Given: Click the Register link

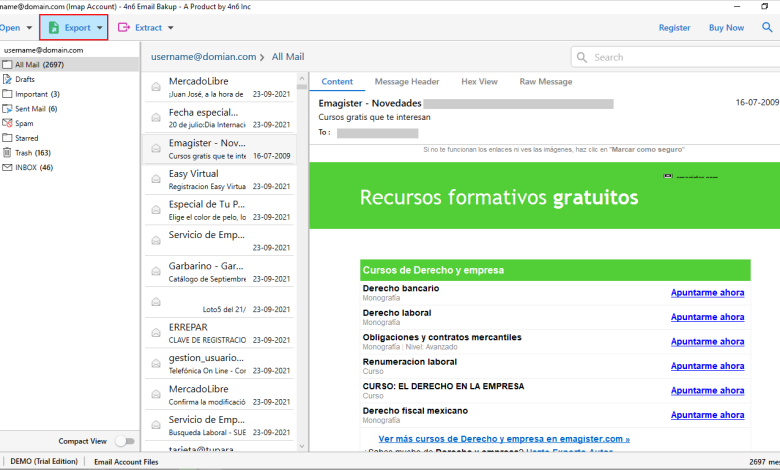Looking at the screenshot, I should click(x=675, y=28).
